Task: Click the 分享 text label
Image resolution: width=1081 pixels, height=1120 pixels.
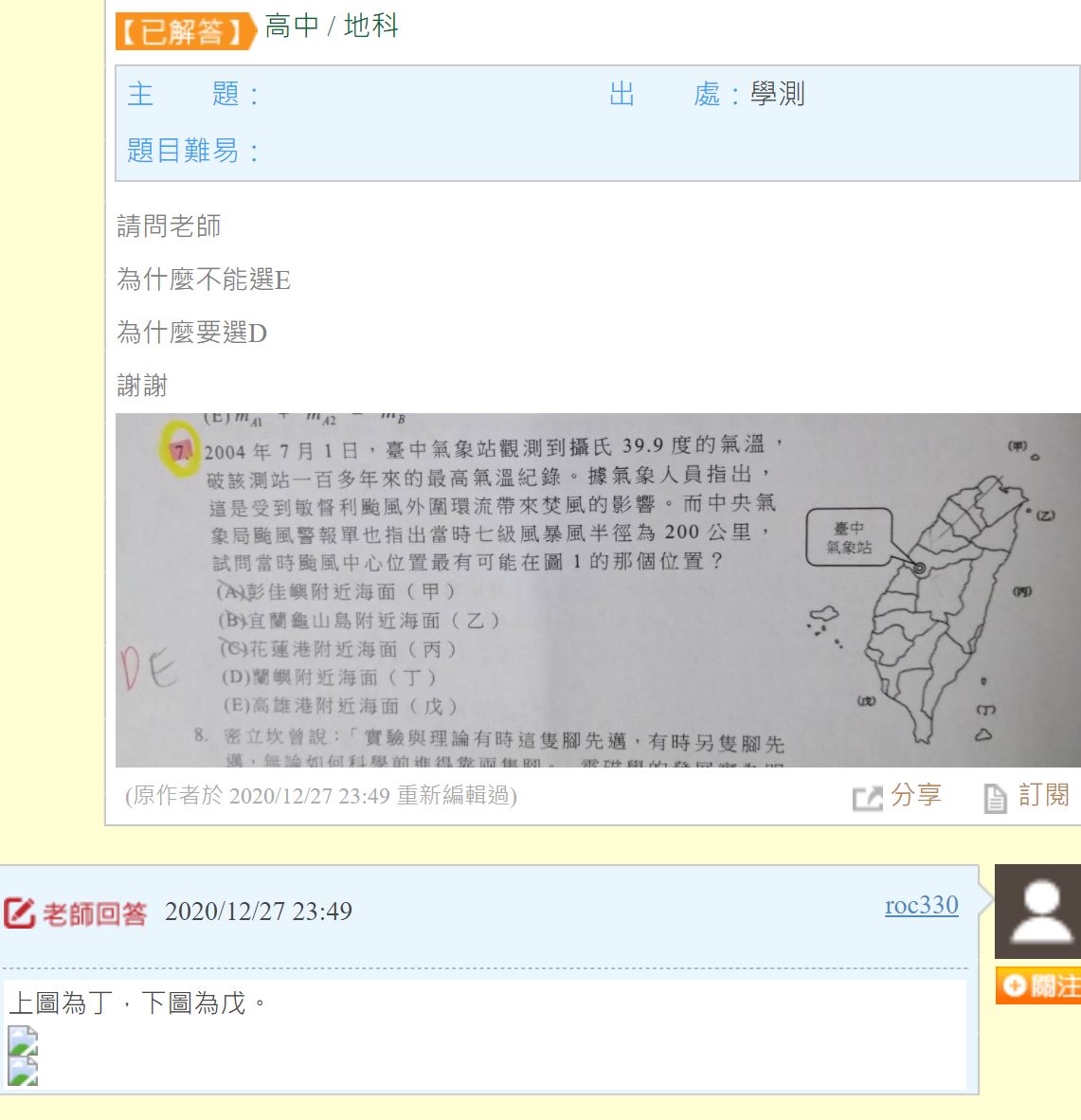Action: pyautogui.click(x=916, y=795)
